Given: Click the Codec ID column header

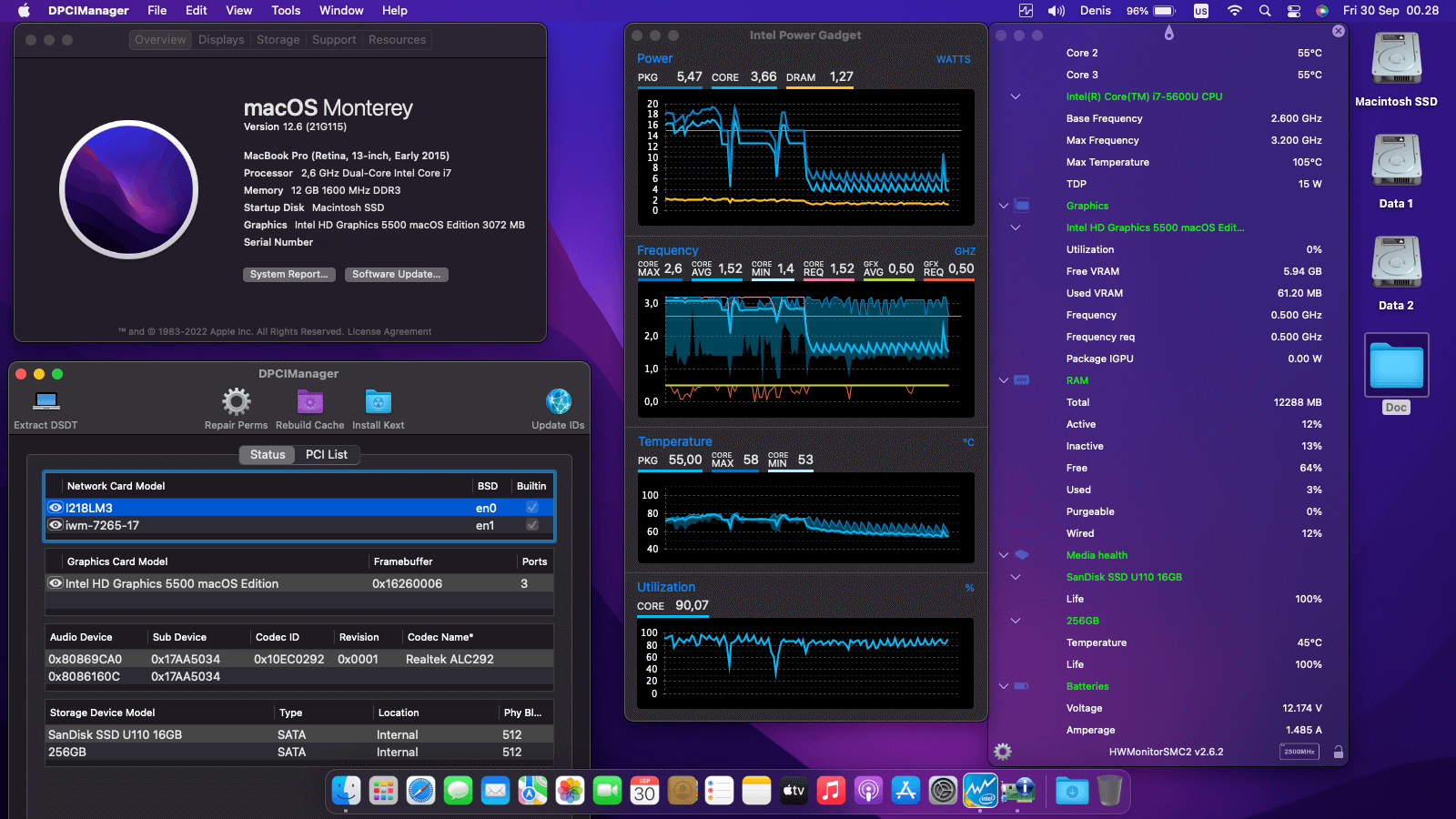Looking at the screenshot, I should click(292, 637).
